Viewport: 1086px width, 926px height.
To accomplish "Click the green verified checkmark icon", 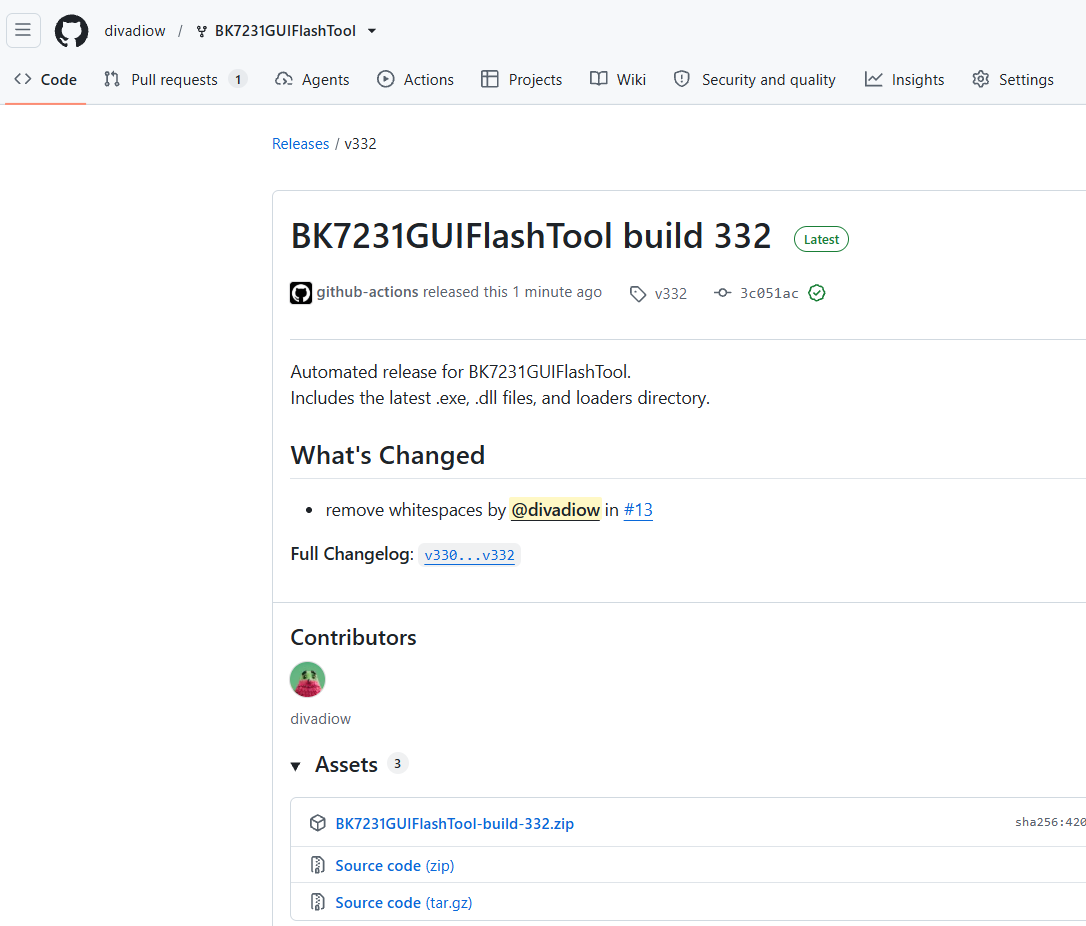I will tap(817, 293).
